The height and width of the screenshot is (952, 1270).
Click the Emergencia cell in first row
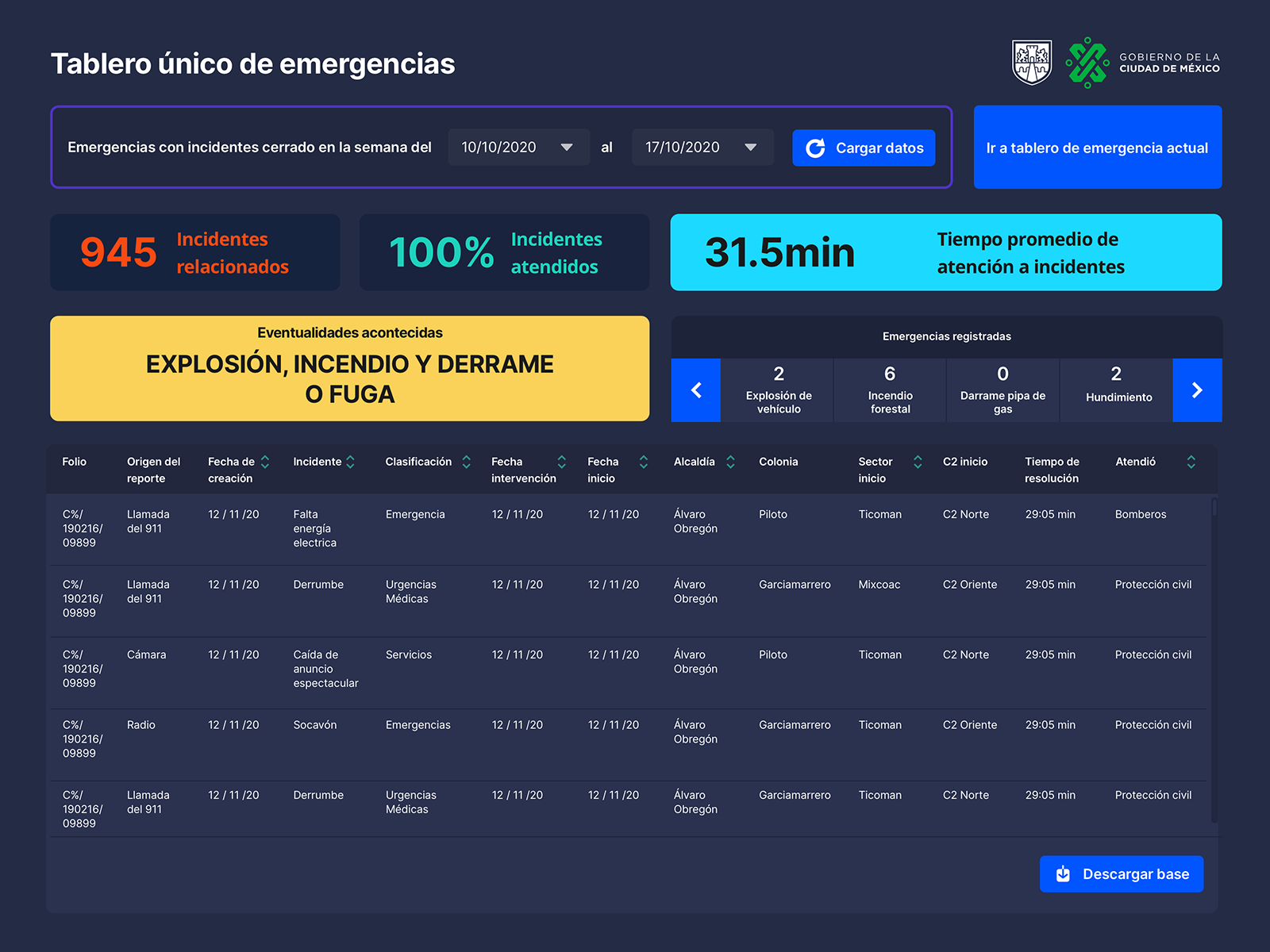pyautogui.click(x=415, y=514)
